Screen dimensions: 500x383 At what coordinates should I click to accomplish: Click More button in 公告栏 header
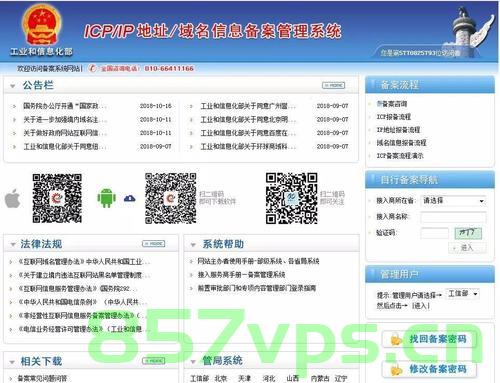pyautogui.click(x=334, y=85)
